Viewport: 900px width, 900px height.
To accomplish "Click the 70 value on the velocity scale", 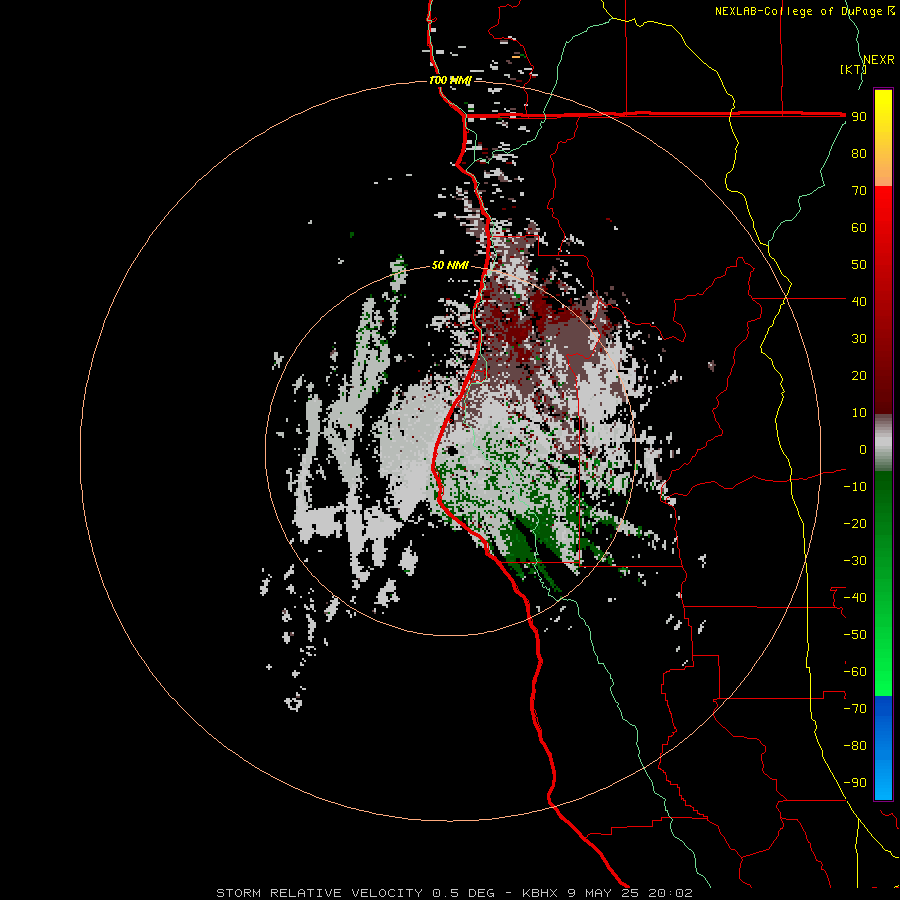I will click(x=859, y=191).
